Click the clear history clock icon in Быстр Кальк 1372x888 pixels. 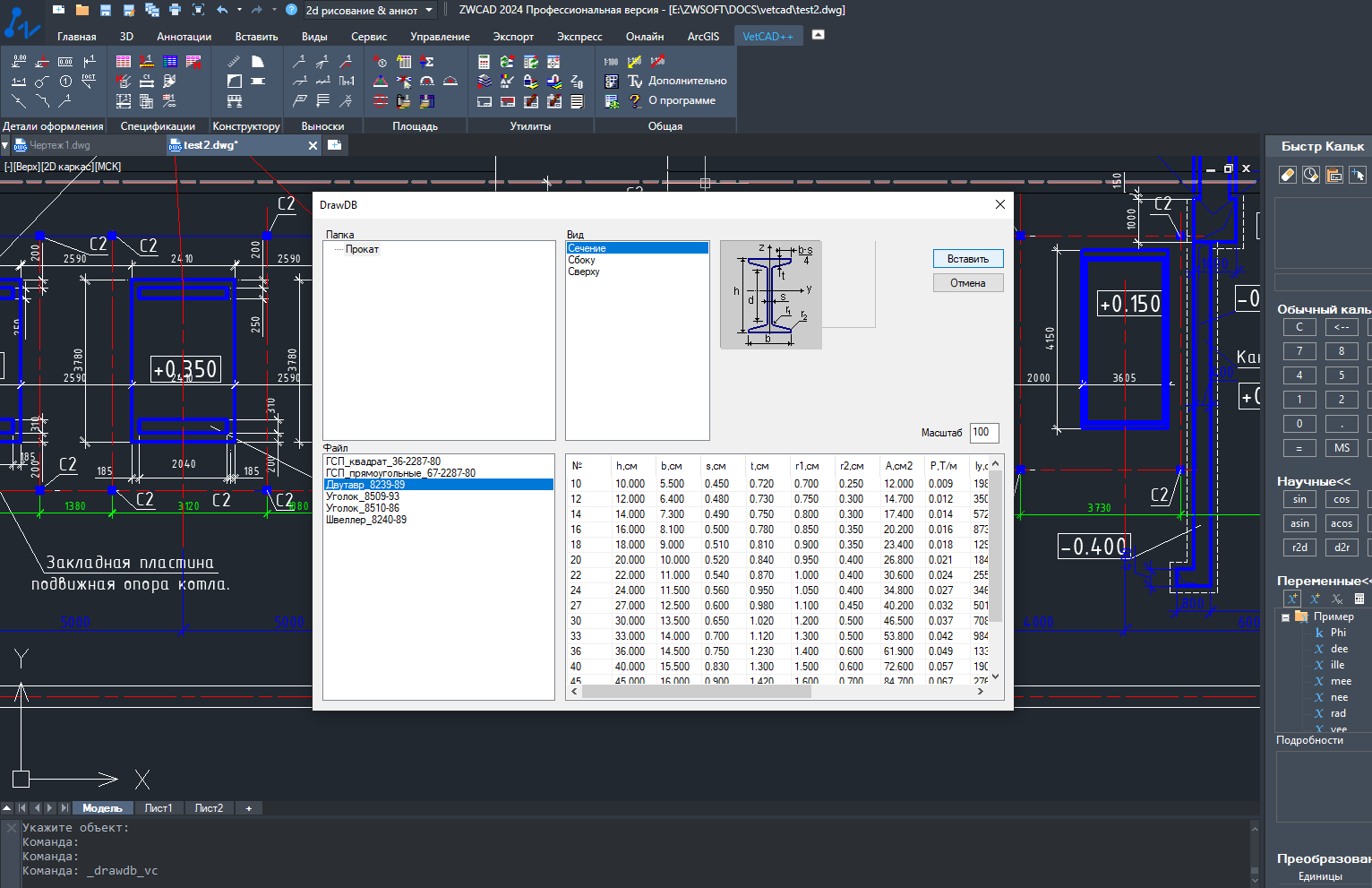(1311, 175)
